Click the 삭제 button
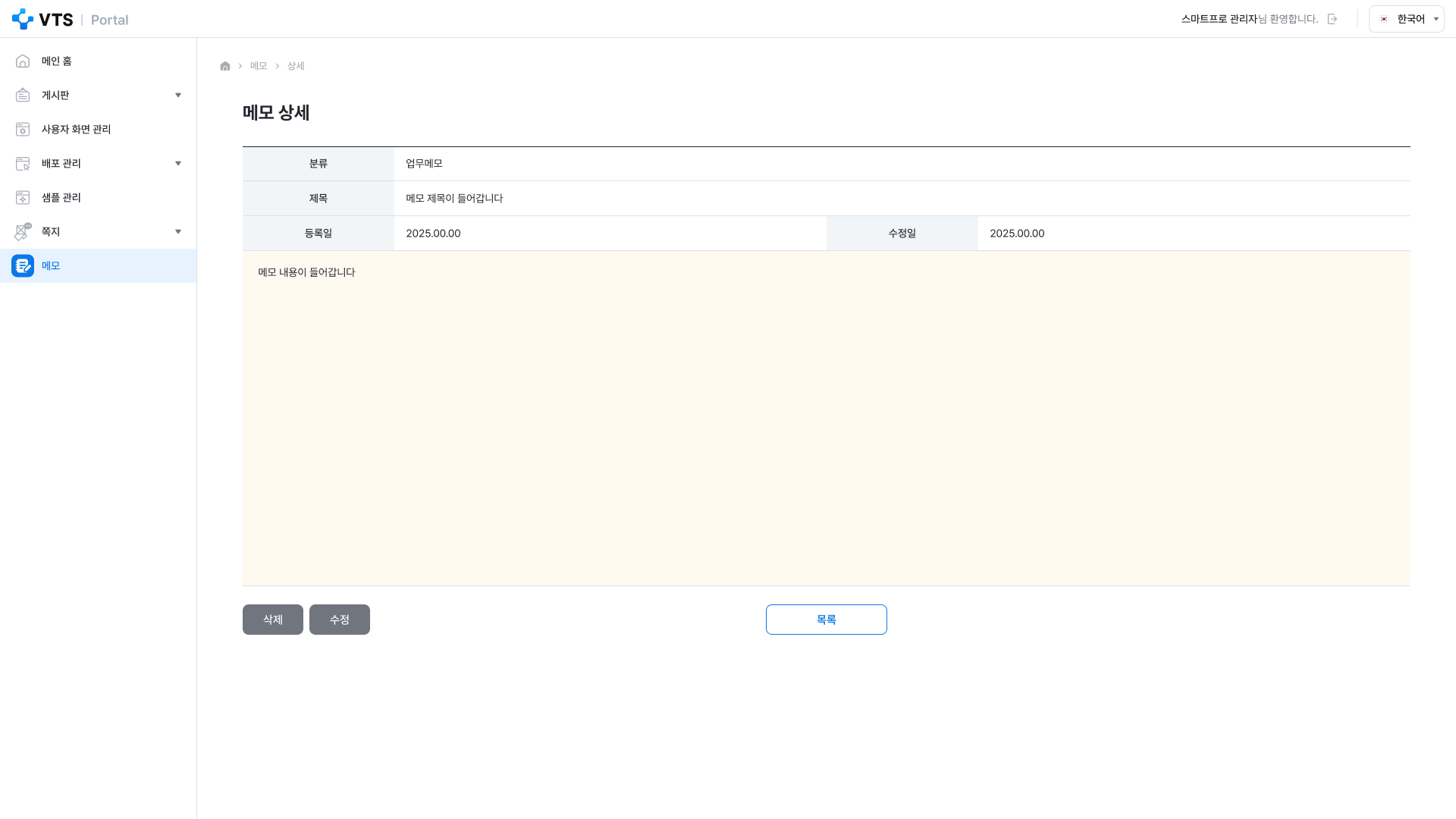Screen dimensions: 1456x819 pos(273,620)
